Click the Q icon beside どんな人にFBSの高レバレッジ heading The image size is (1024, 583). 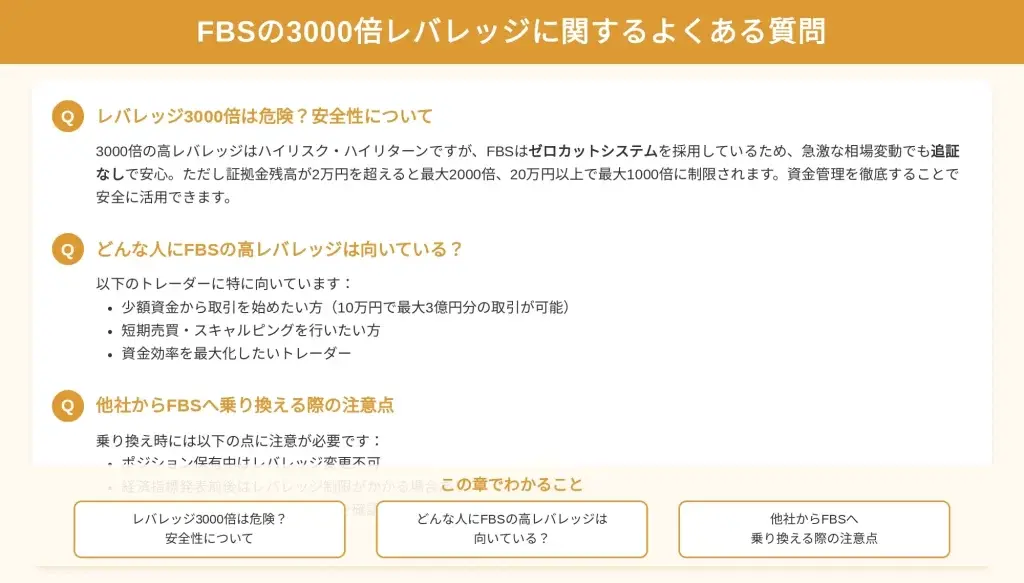pos(67,249)
